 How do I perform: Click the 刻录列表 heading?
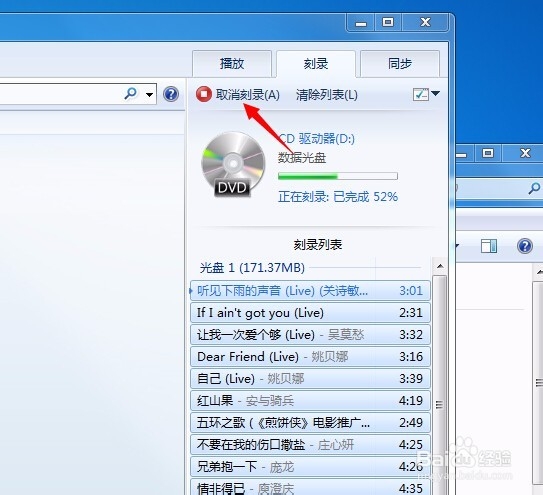[318, 245]
